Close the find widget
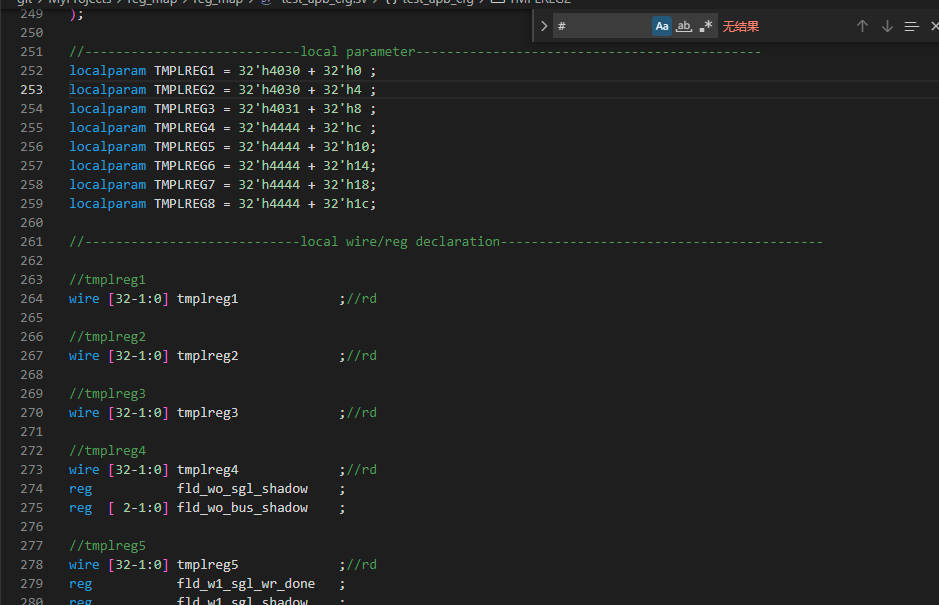The width and height of the screenshot is (939, 605). coord(934,26)
